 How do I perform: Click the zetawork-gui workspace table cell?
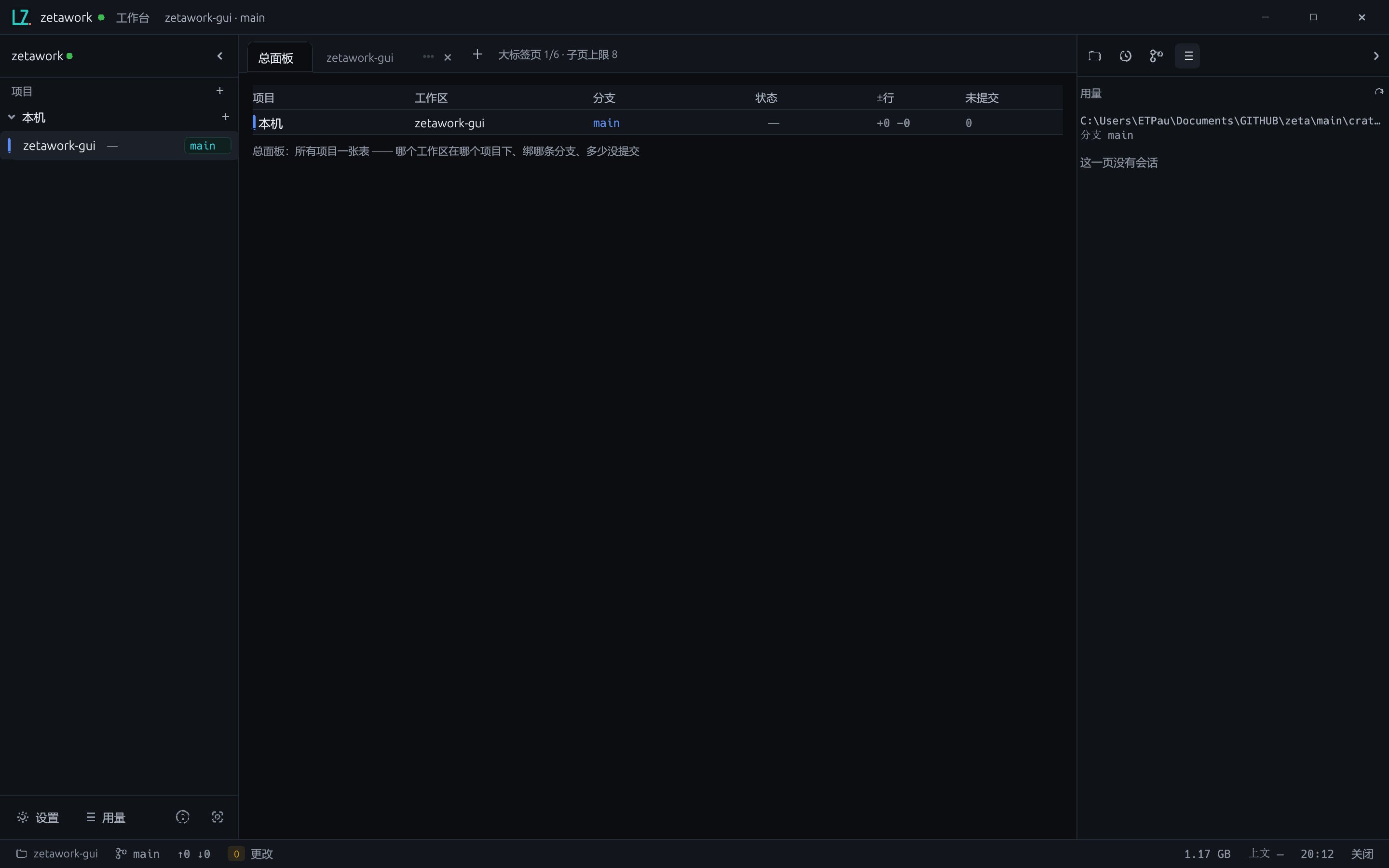coord(449,123)
